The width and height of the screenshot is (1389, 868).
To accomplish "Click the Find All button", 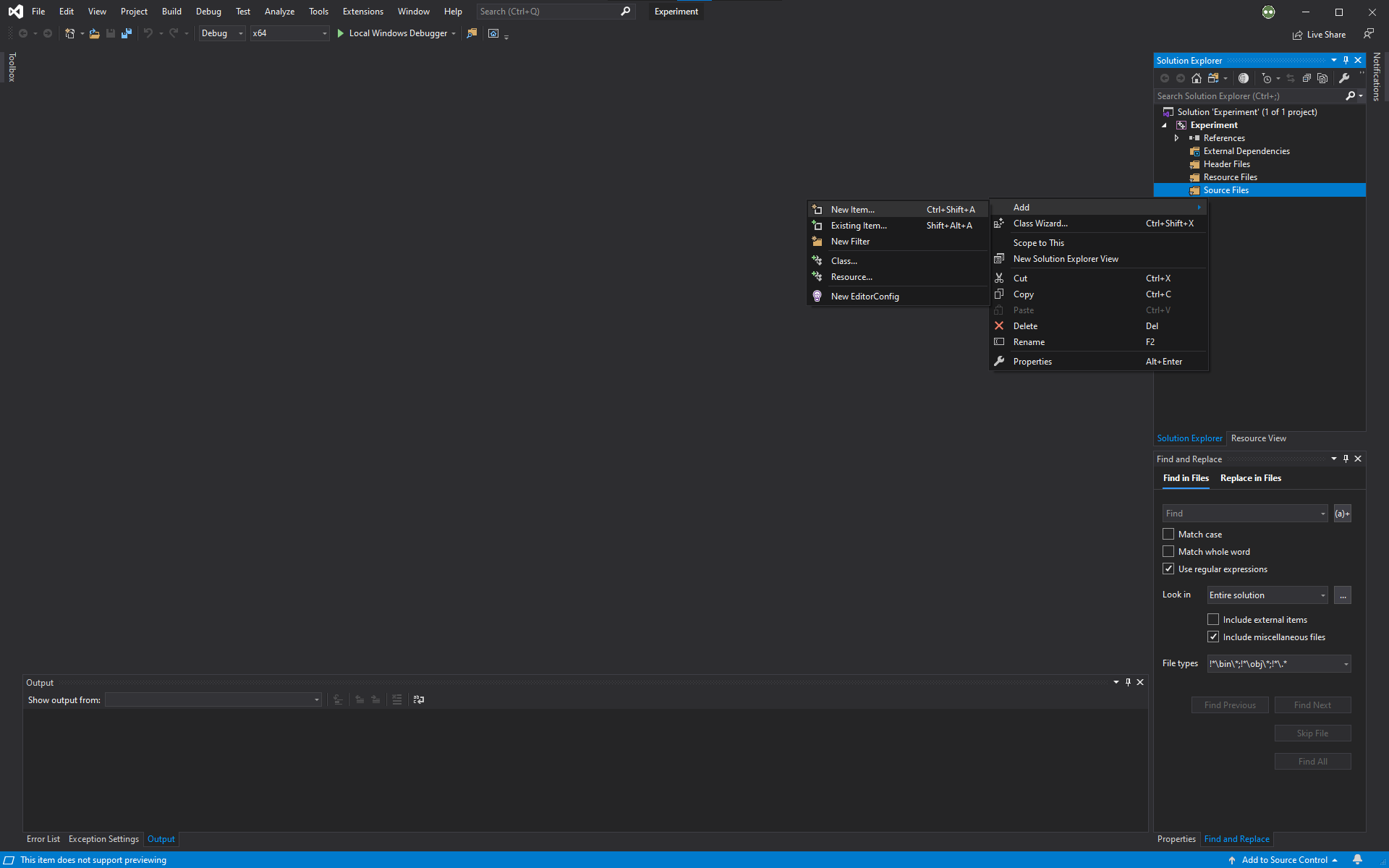I will [1312, 761].
